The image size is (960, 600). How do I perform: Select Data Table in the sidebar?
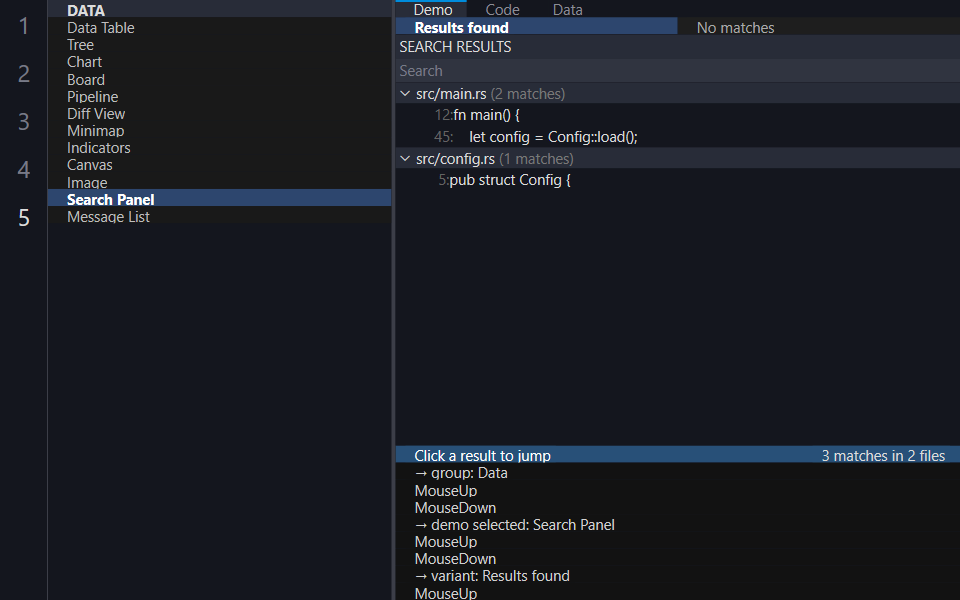coord(219,28)
